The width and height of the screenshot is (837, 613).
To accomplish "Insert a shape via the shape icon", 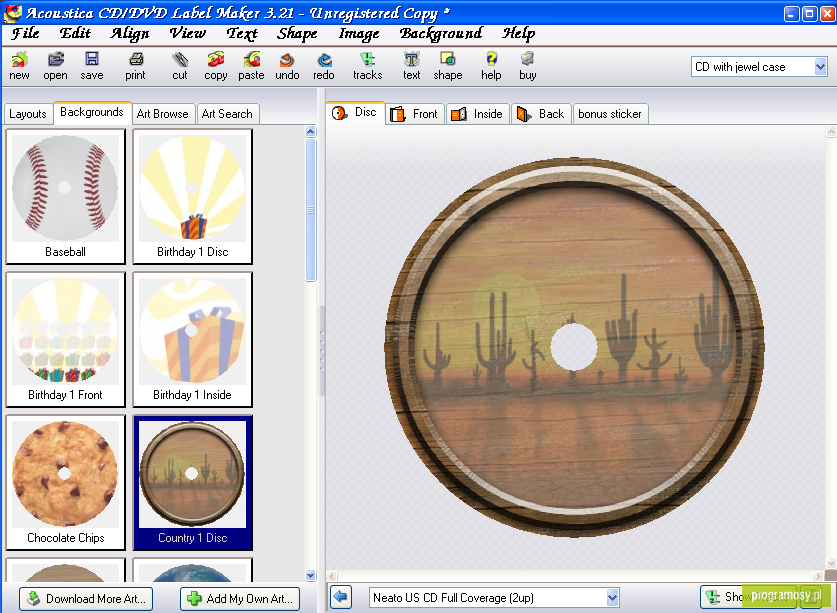I will [448, 66].
